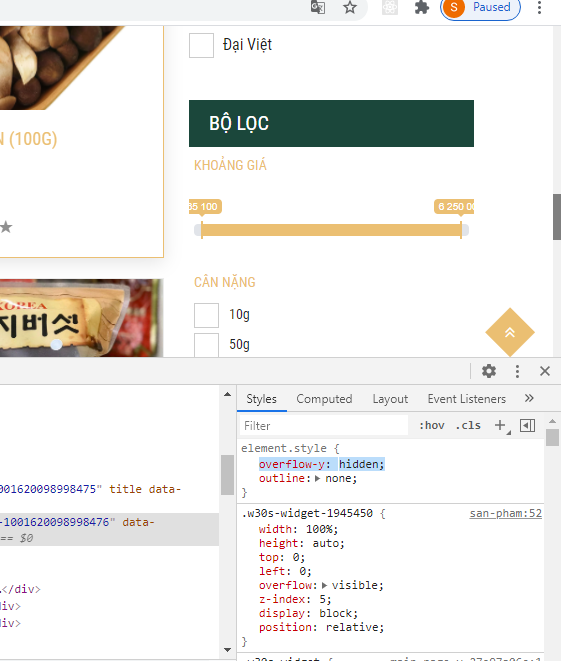The width and height of the screenshot is (561, 661).
Task: Toggle the :hov element state panel
Action: [432, 425]
